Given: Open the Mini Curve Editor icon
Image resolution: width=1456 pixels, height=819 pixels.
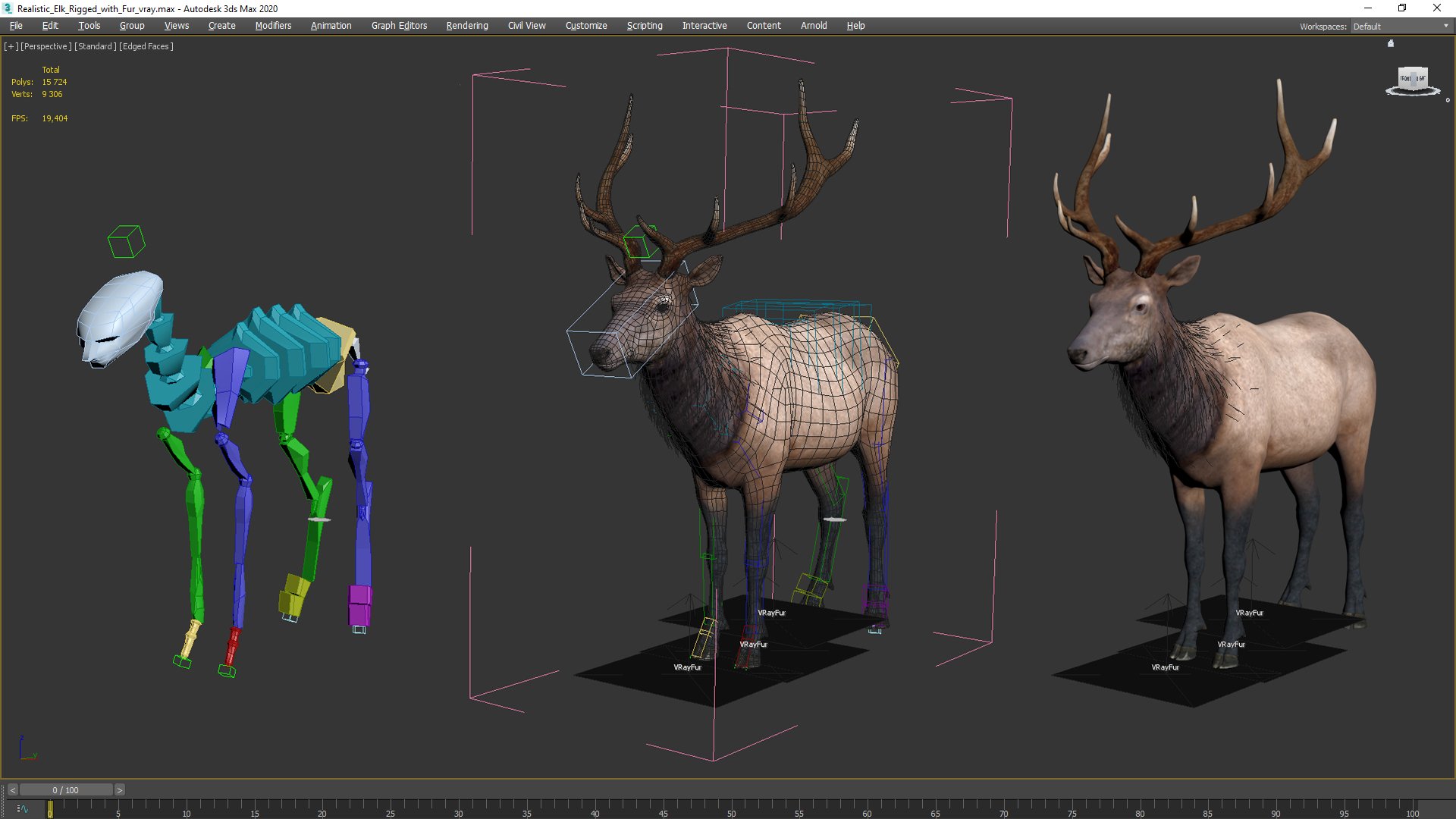Looking at the screenshot, I should [23, 809].
